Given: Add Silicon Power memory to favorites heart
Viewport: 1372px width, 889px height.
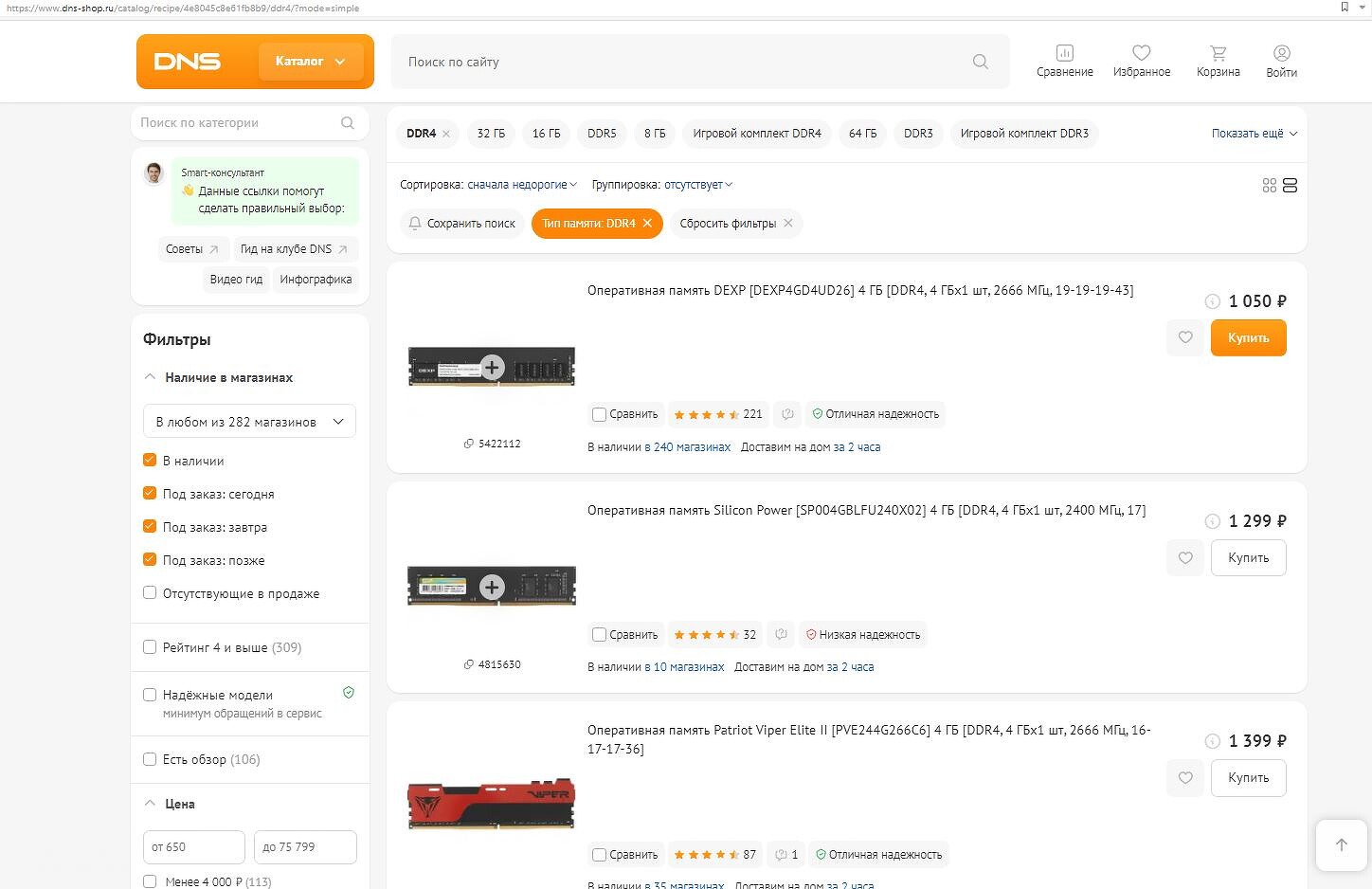Looking at the screenshot, I should pyautogui.click(x=1185, y=557).
